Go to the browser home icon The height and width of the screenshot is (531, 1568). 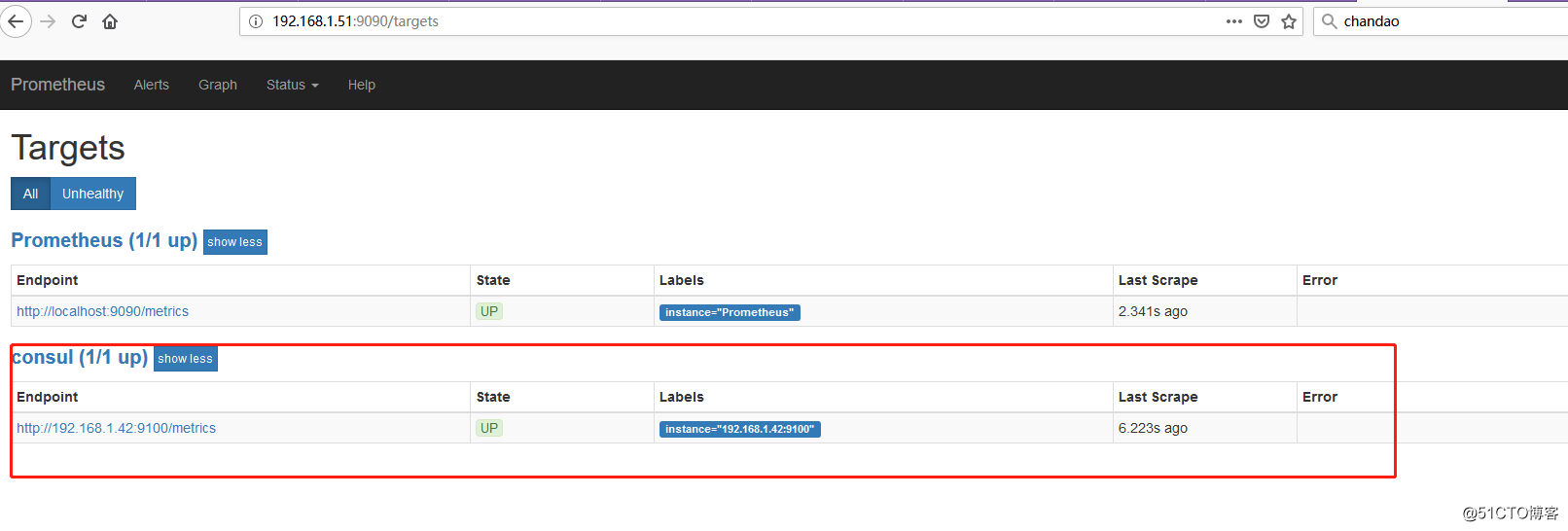pyautogui.click(x=110, y=21)
